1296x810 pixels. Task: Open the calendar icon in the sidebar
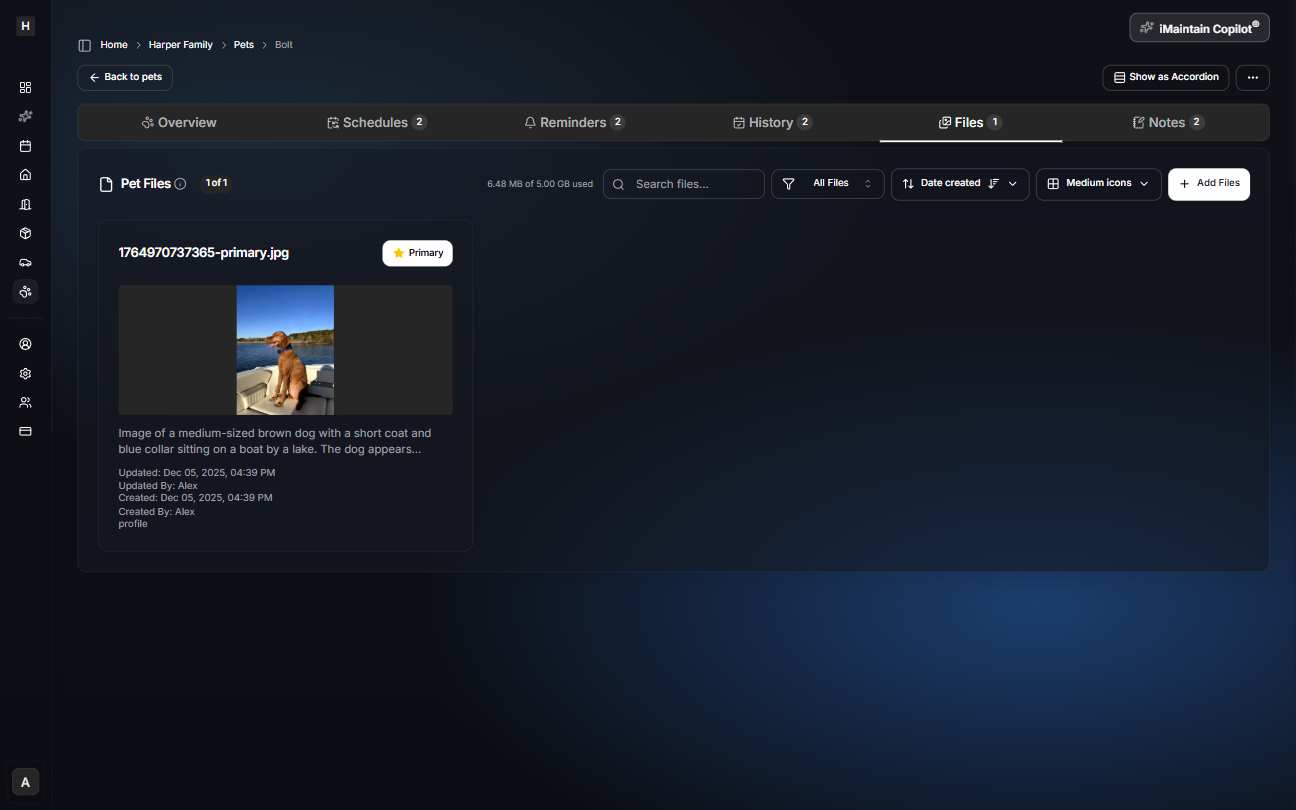pos(25,145)
